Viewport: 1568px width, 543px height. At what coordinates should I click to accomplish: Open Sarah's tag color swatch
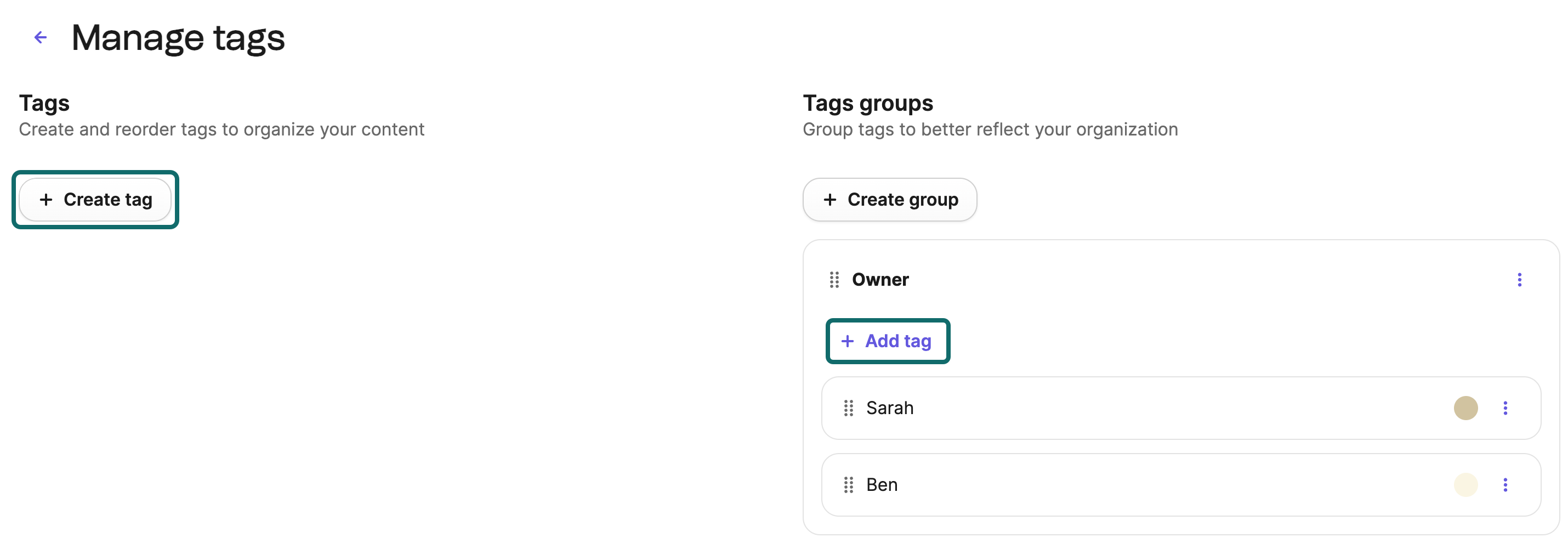tap(1465, 408)
